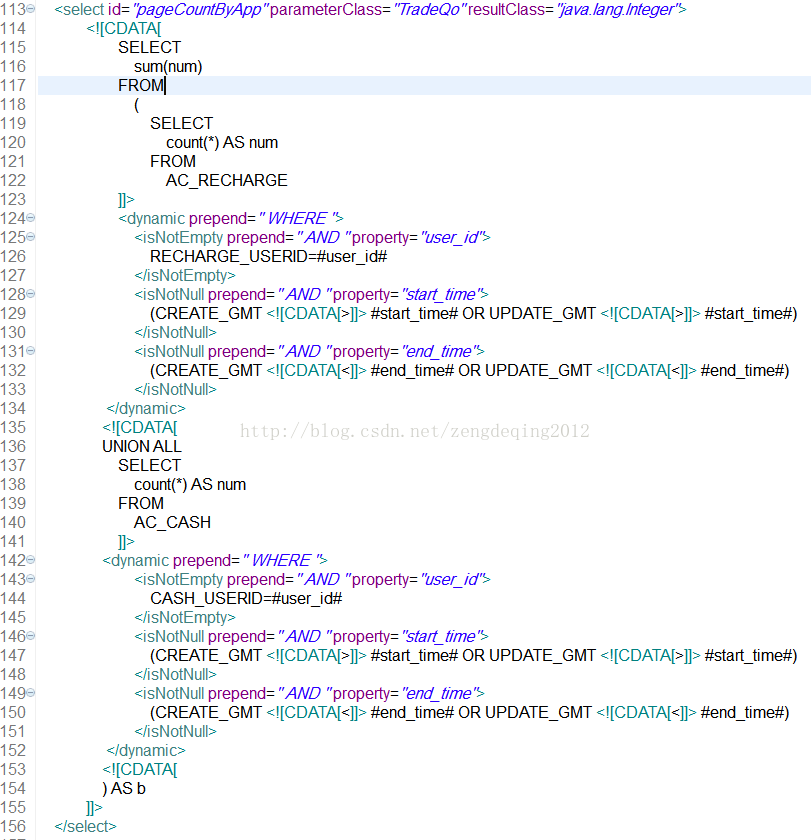This screenshot has height=840, width=811.
Task: Click SELECT keyword on line 137
Action: click(x=149, y=466)
